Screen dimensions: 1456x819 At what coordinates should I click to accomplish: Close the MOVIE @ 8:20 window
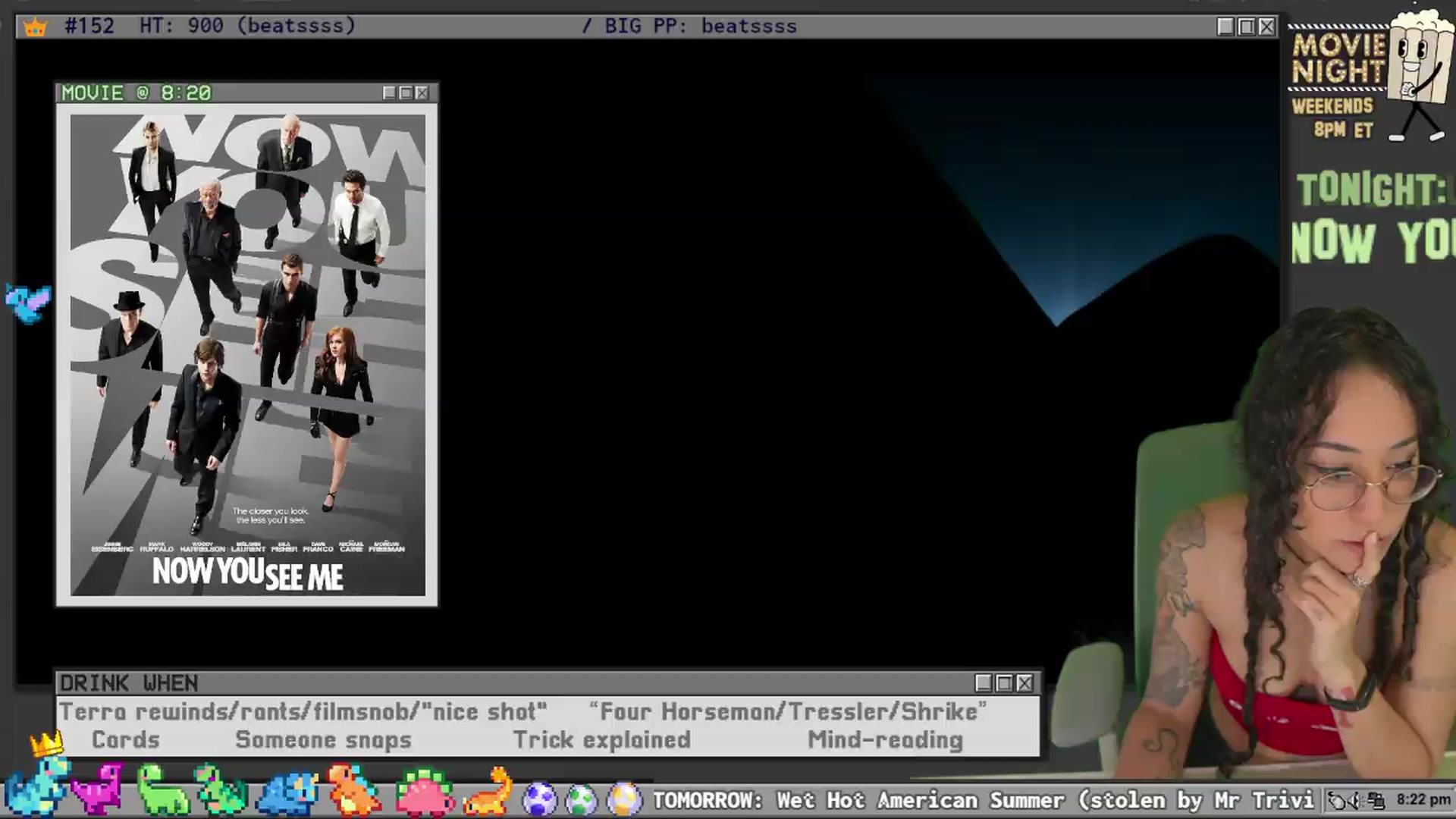point(422,93)
